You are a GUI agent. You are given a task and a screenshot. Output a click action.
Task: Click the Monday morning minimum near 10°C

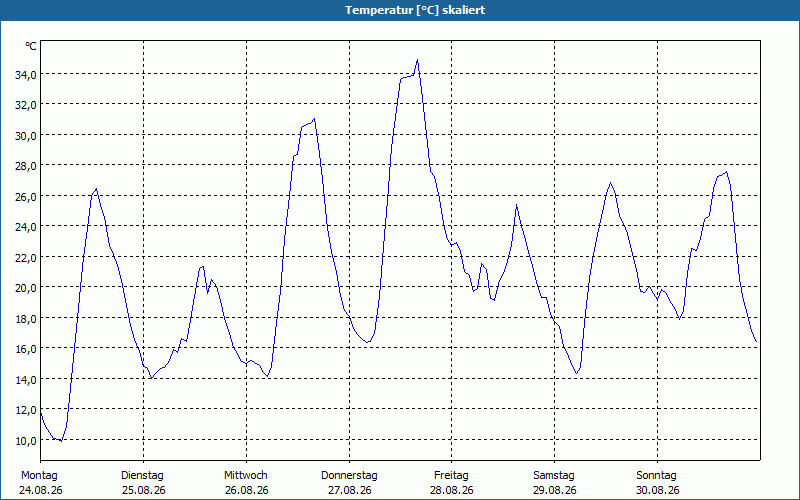tap(61, 440)
